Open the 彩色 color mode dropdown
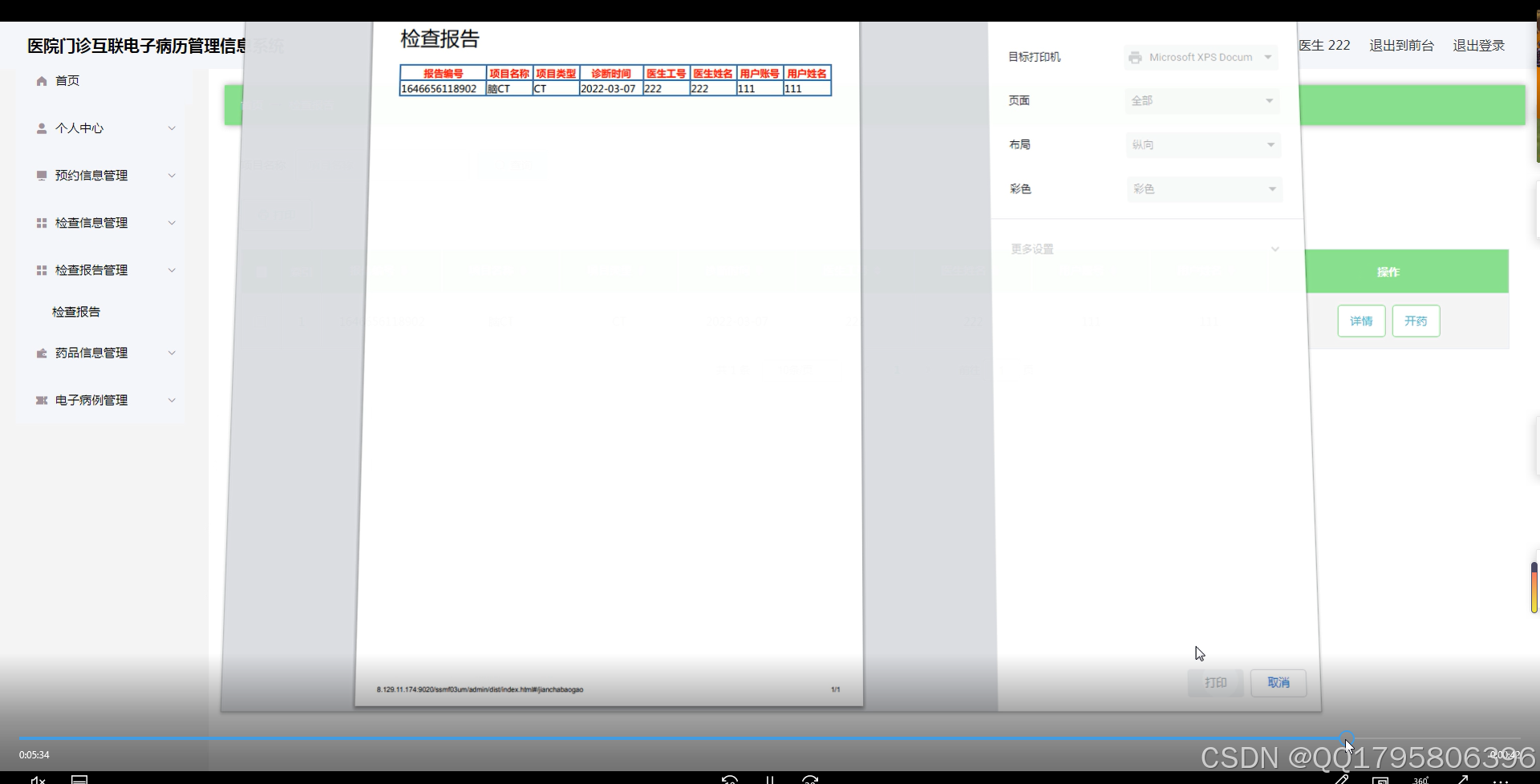Viewport: 1540px width, 784px height. (1204, 189)
